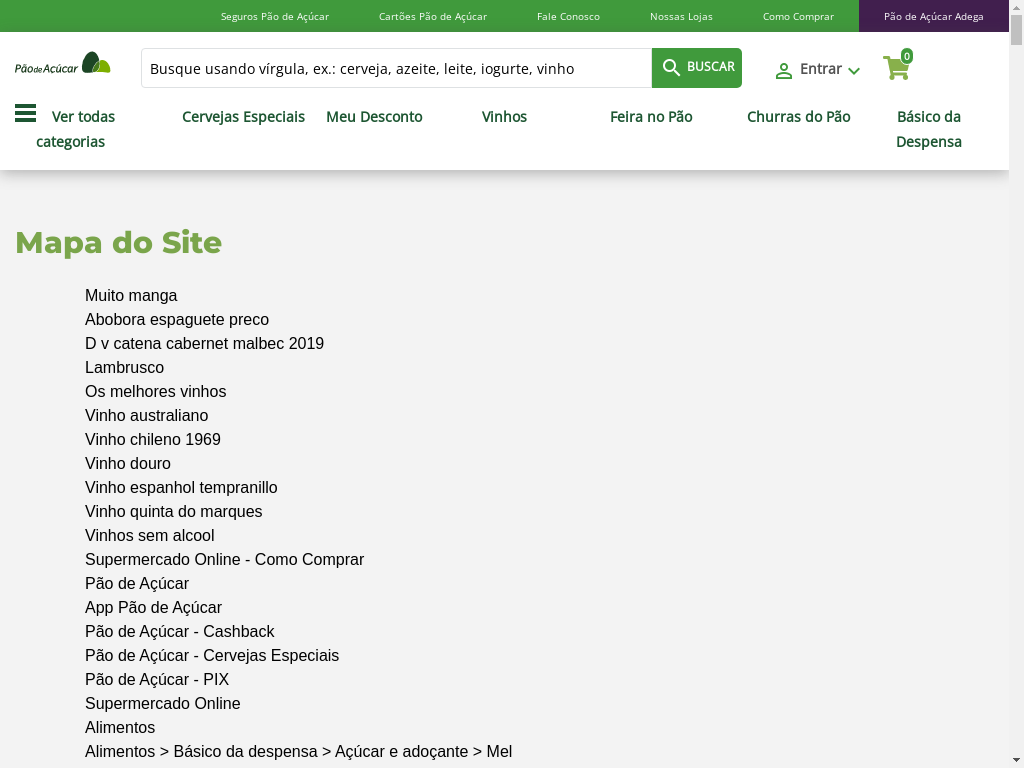Open the Fale Conosco link
This screenshot has height=768, width=1024.
[568, 16]
